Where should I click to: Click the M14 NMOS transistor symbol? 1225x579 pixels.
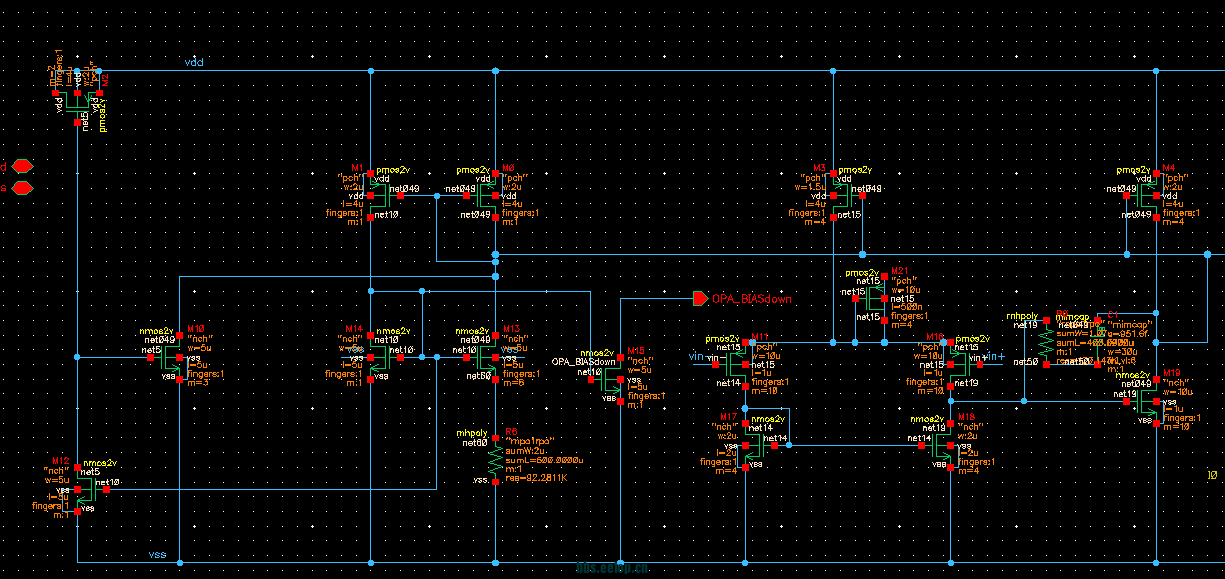pos(378,357)
